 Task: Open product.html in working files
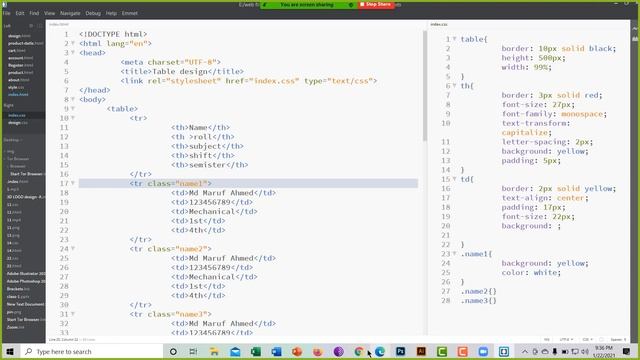click(20, 73)
